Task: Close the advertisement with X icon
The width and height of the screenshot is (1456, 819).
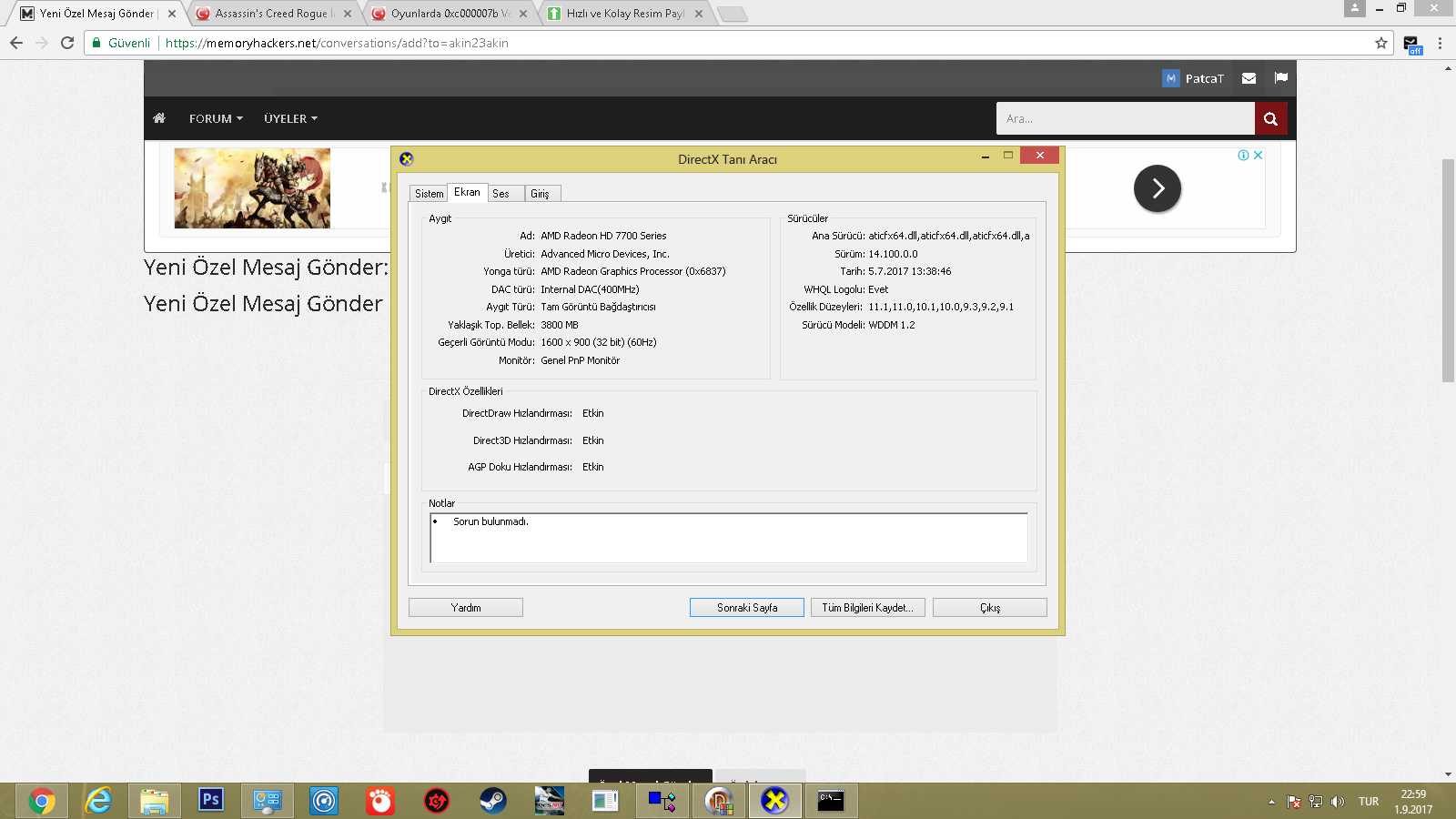Action: click(1259, 156)
